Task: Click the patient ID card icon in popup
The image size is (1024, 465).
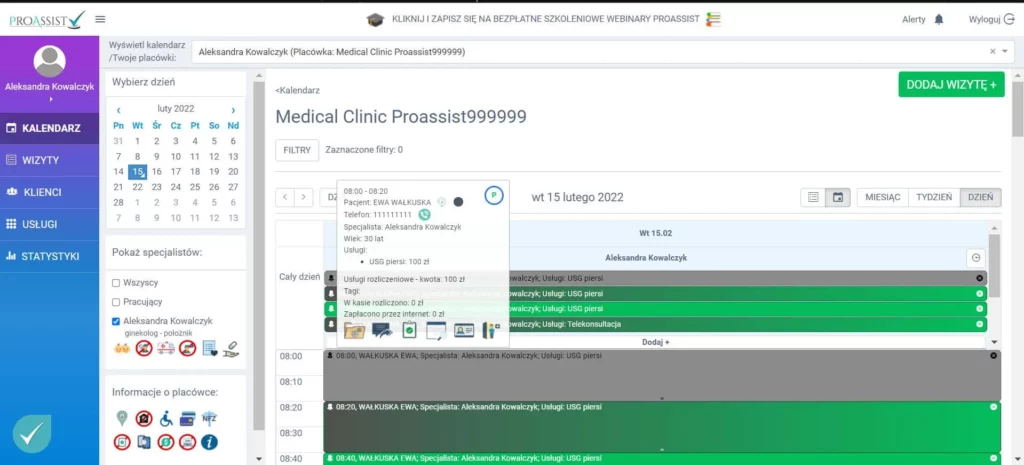Action: [x=463, y=329]
